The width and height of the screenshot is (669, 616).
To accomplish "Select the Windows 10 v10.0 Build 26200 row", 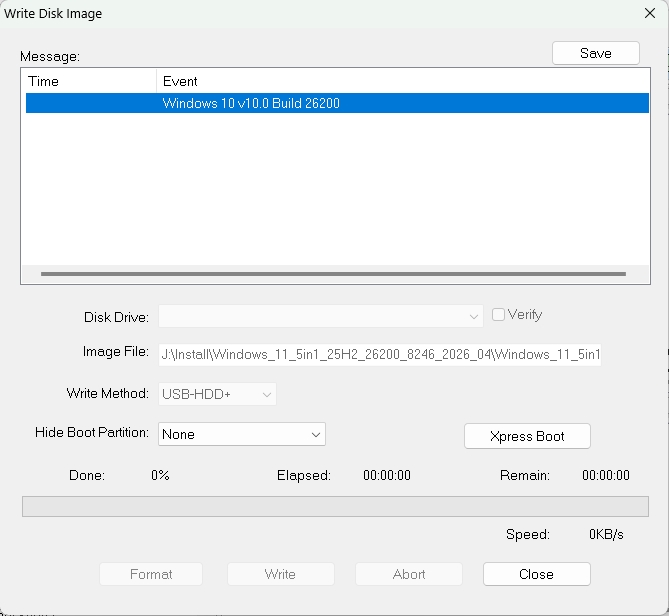I will click(337, 103).
